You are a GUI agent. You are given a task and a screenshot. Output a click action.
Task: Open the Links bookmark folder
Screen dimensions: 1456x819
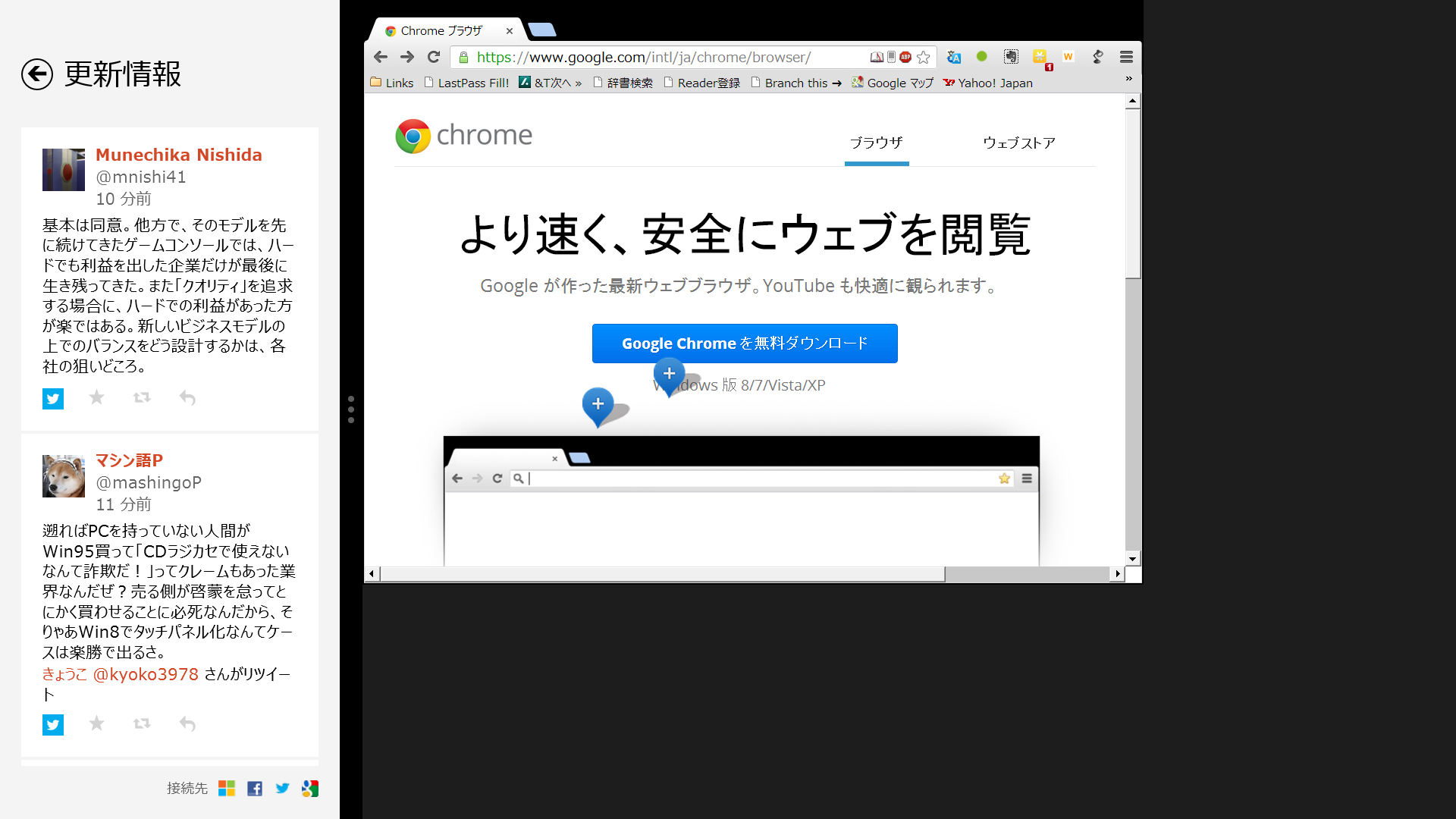(x=392, y=83)
